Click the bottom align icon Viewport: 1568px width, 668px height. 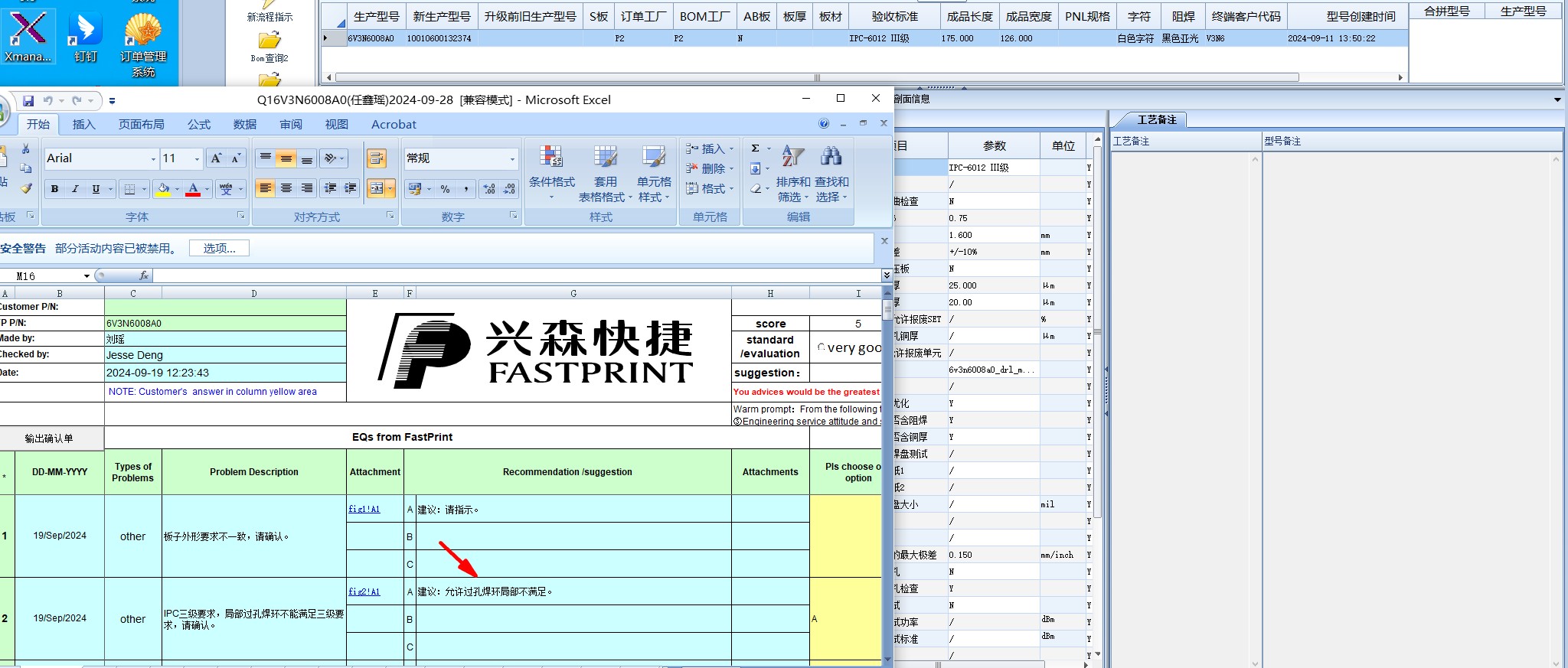[307, 158]
